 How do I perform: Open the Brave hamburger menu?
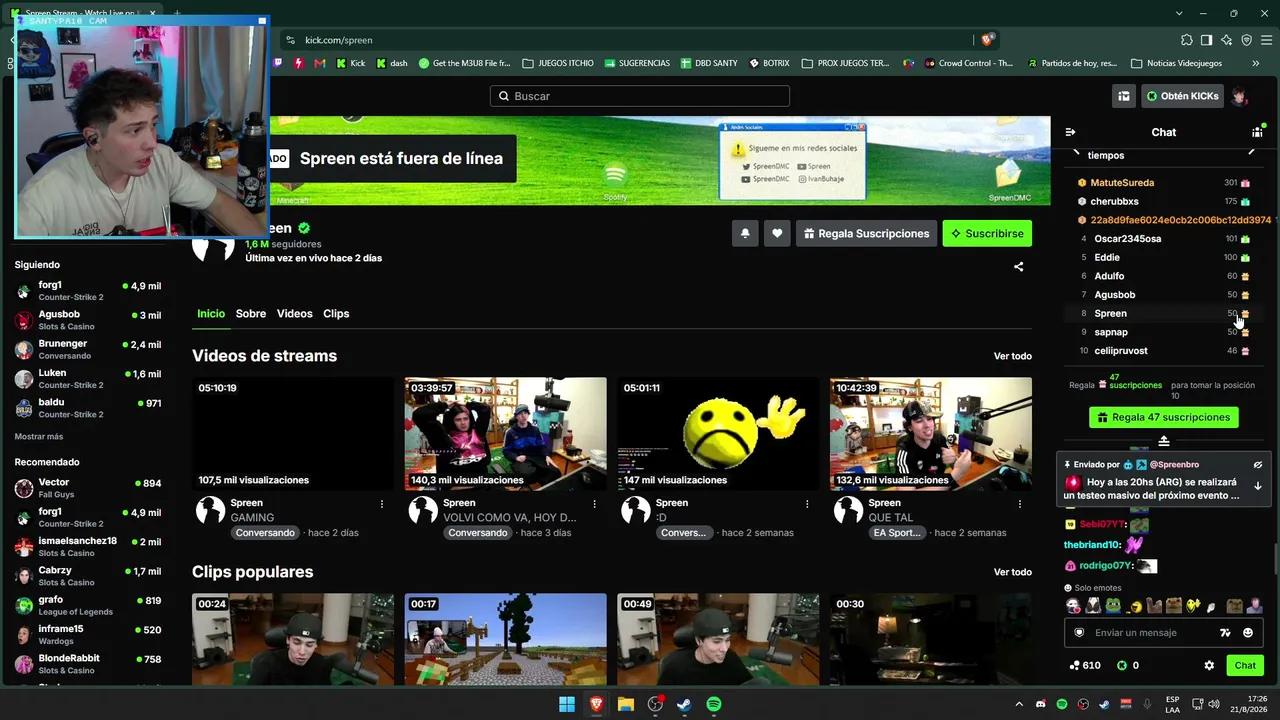pos(1266,40)
